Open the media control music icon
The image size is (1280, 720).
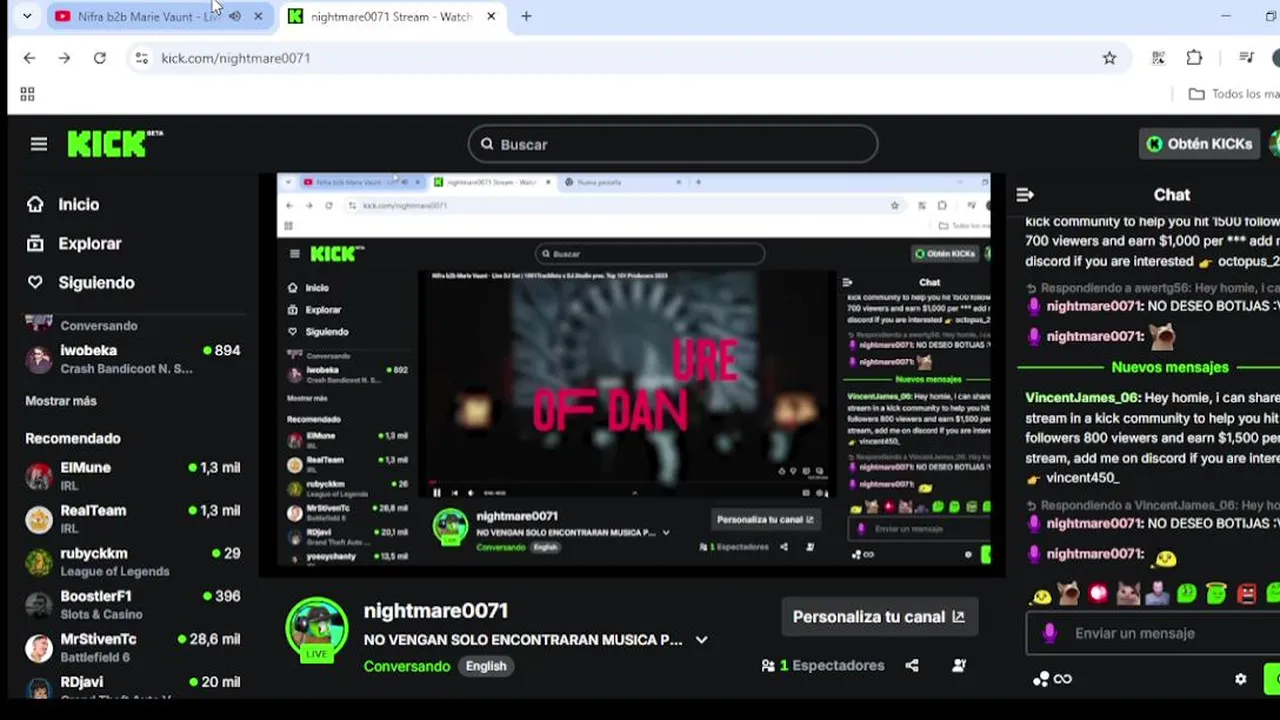click(1246, 58)
